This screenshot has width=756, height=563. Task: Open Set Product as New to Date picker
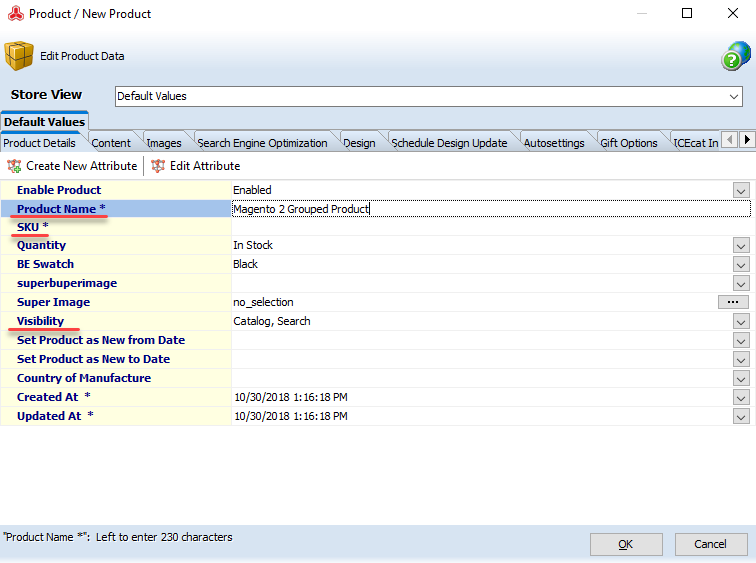click(741, 360)
